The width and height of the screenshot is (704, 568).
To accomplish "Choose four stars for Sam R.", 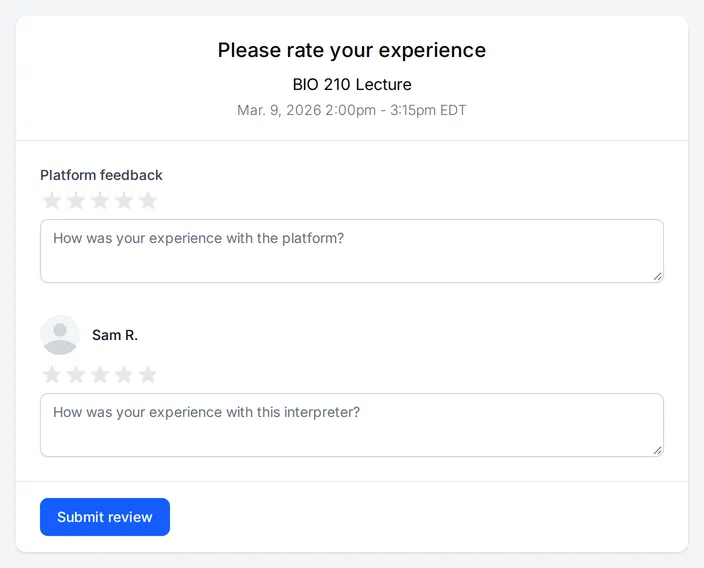I will click(x=124, y=374).
